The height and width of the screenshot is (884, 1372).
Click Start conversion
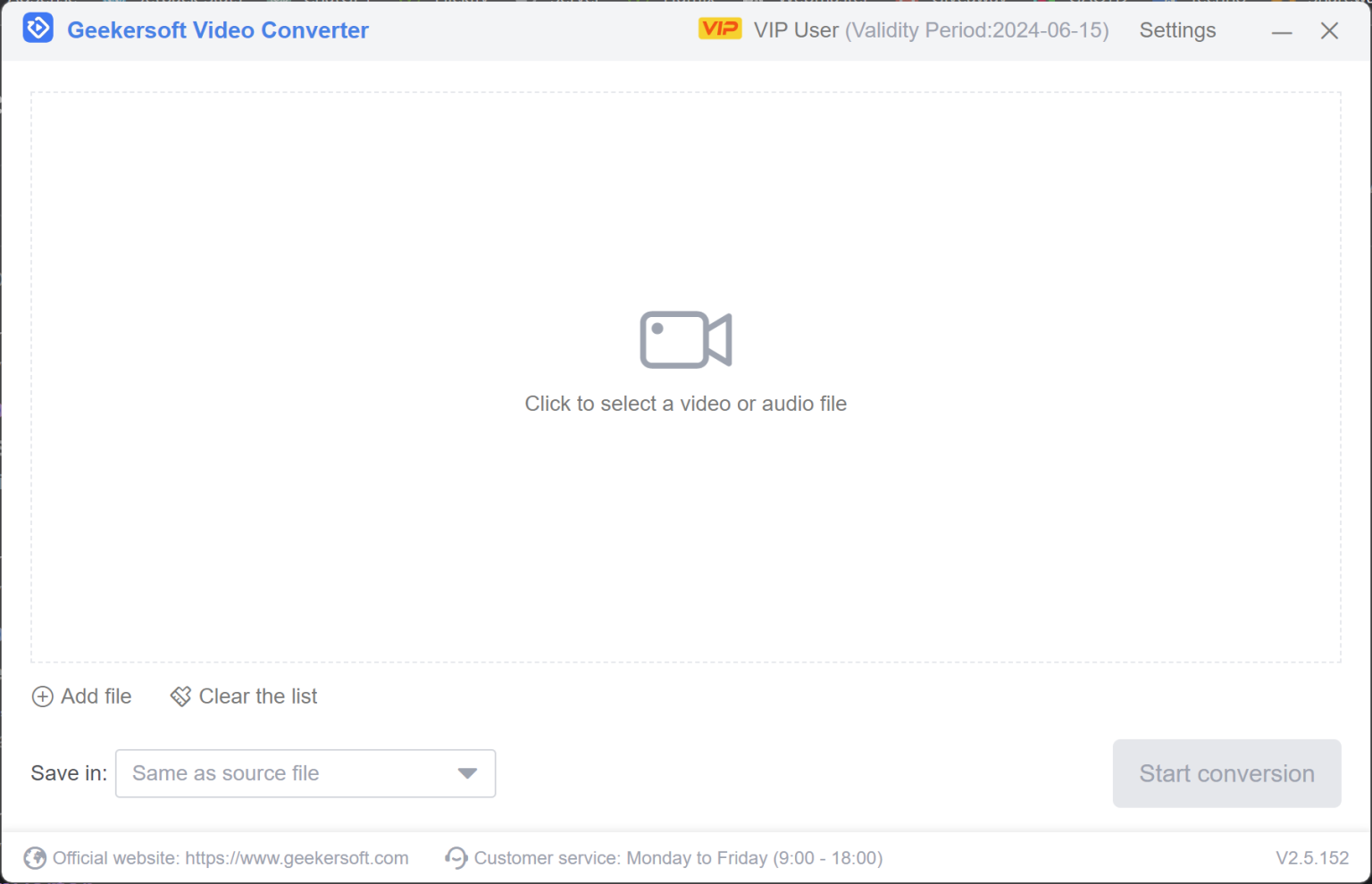coord(1226,773)
